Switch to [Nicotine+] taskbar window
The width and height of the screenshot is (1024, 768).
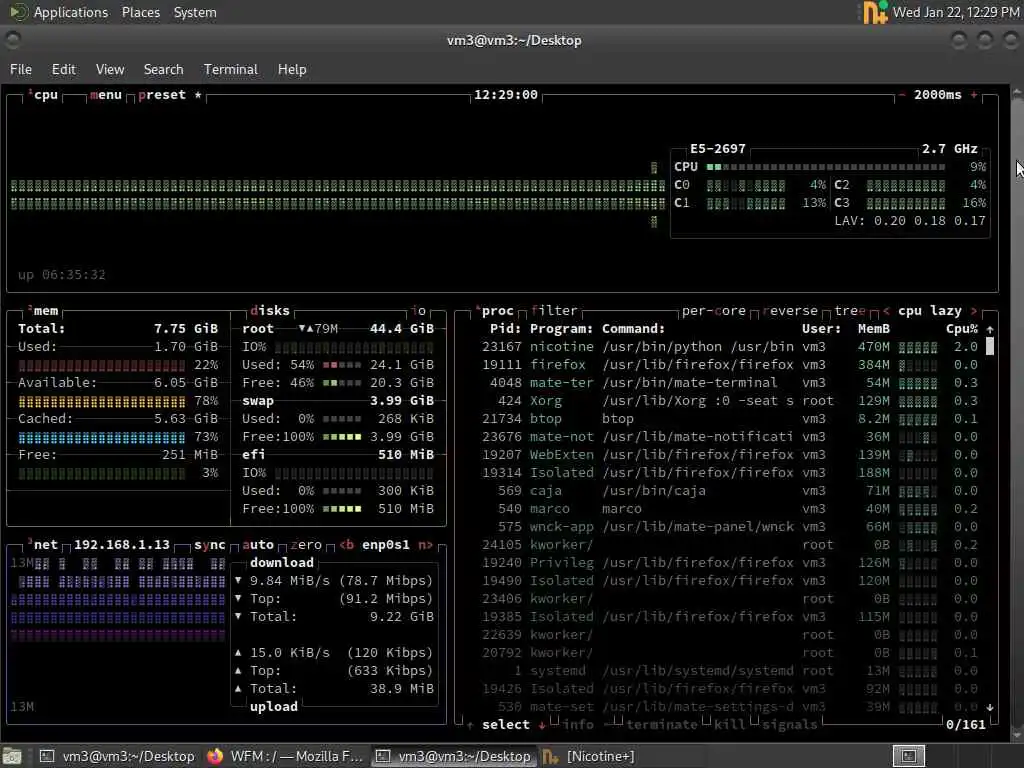[x=588, y=756]
